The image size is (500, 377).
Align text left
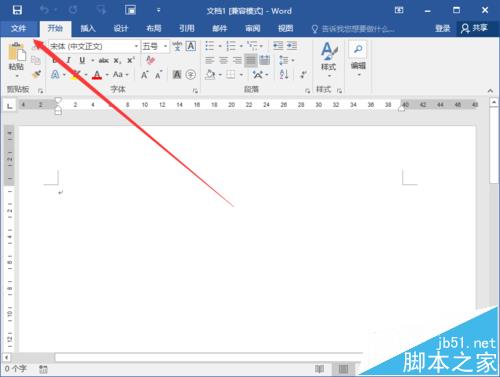[x=209, y=60]
